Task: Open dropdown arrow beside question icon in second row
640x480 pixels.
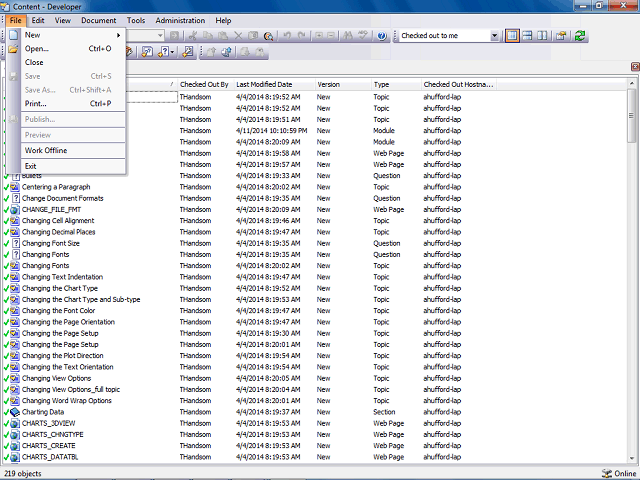Action: point(173,52)
